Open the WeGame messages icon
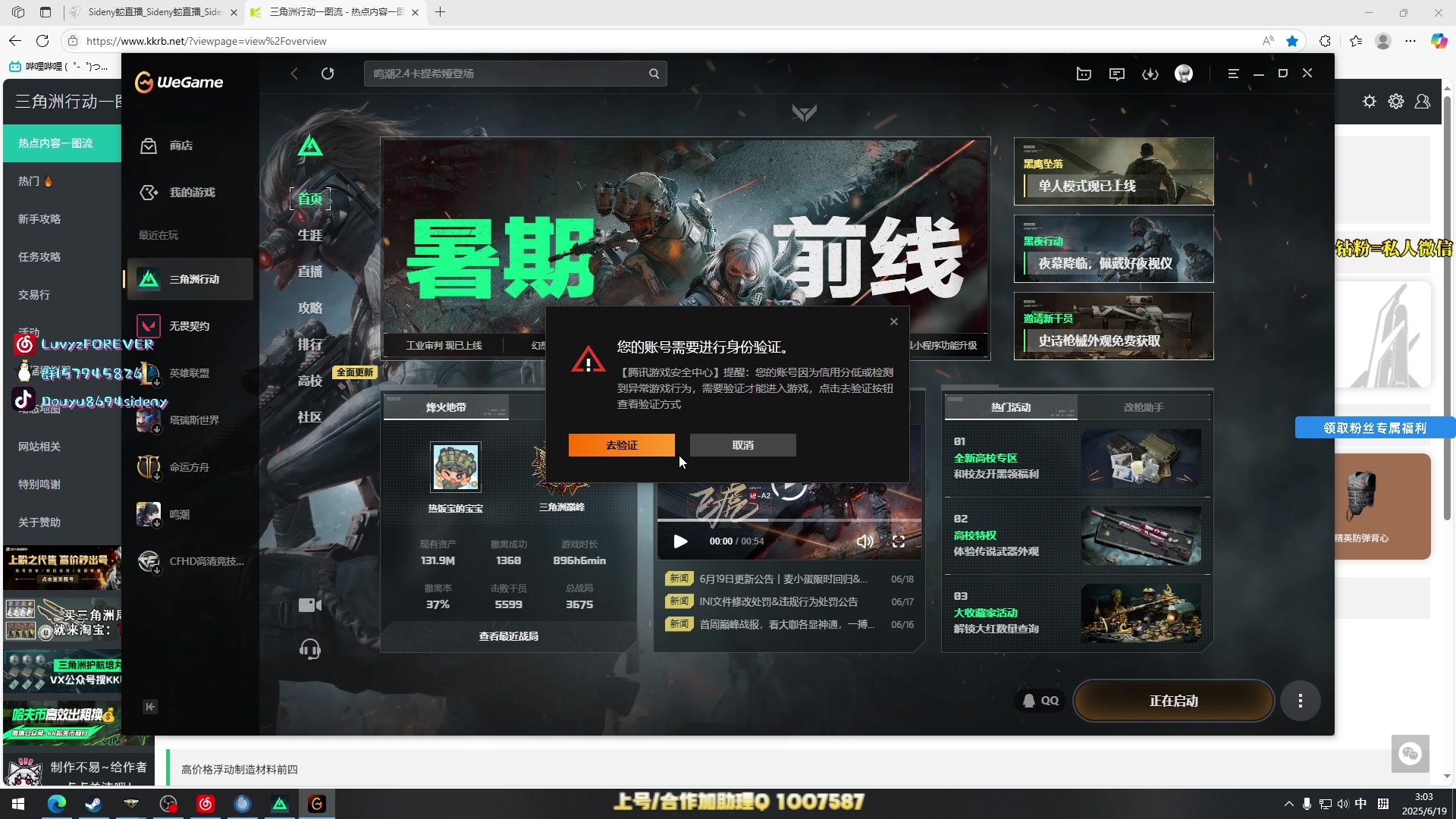Screen dimensions: 1456x819 (x=1117, y=74)
